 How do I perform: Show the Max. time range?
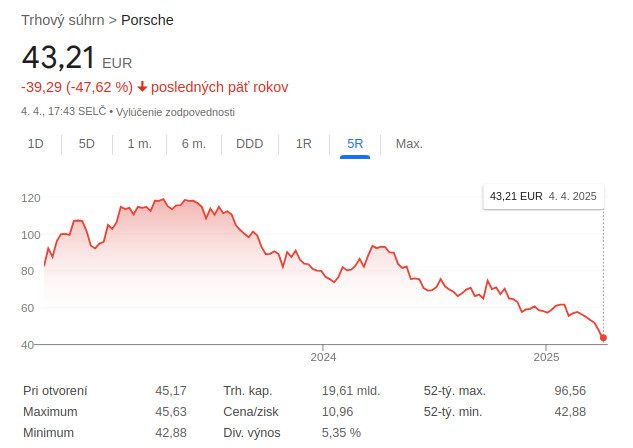coord(409,144)
